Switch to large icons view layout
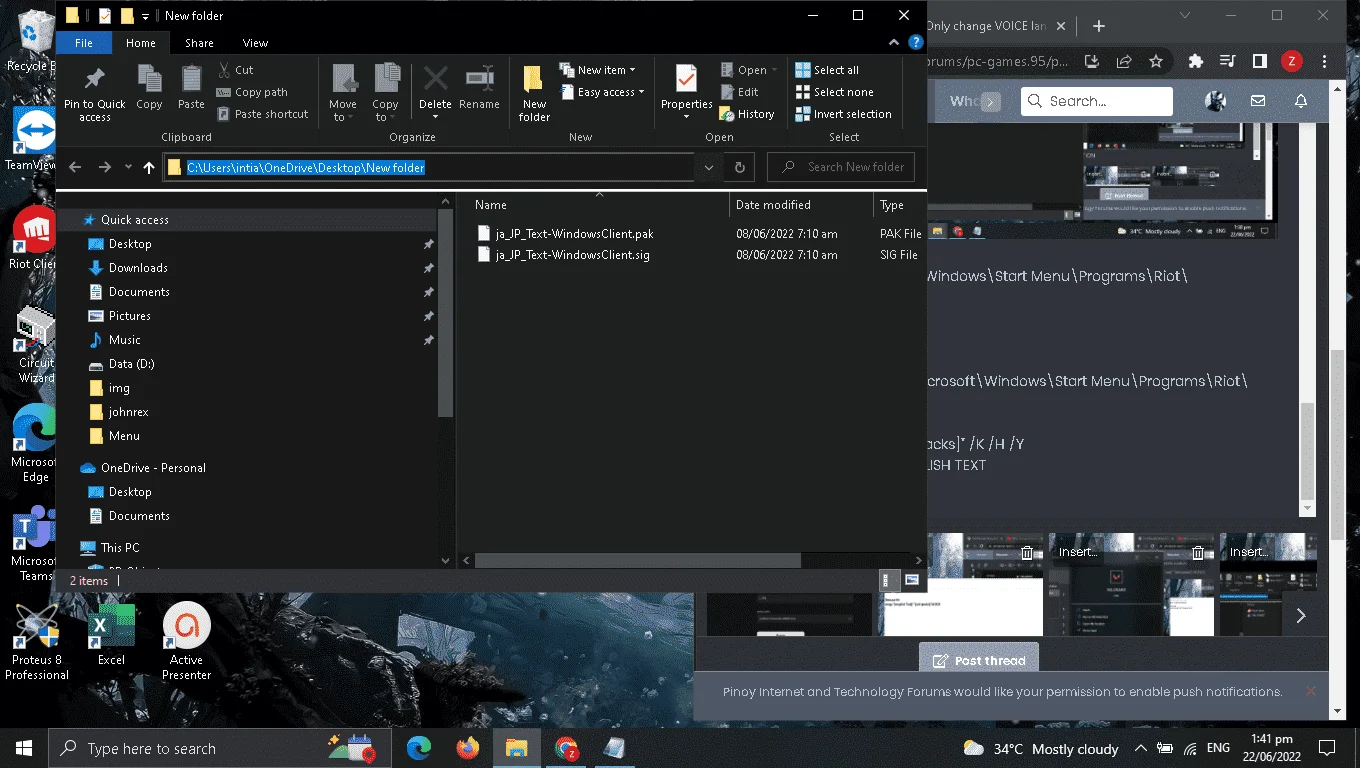Viewport: 1360px width, 768px height. [x=911, y=580]
